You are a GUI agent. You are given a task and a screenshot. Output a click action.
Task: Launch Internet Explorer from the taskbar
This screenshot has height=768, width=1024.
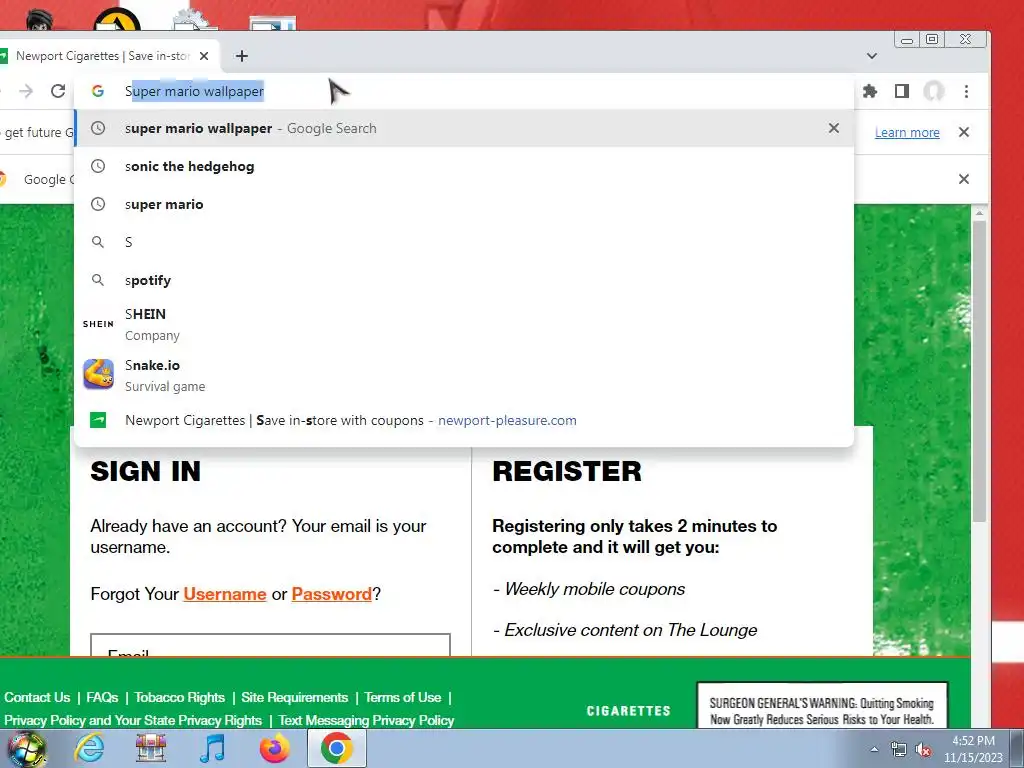pyautogui.click(x=89, y=748)
